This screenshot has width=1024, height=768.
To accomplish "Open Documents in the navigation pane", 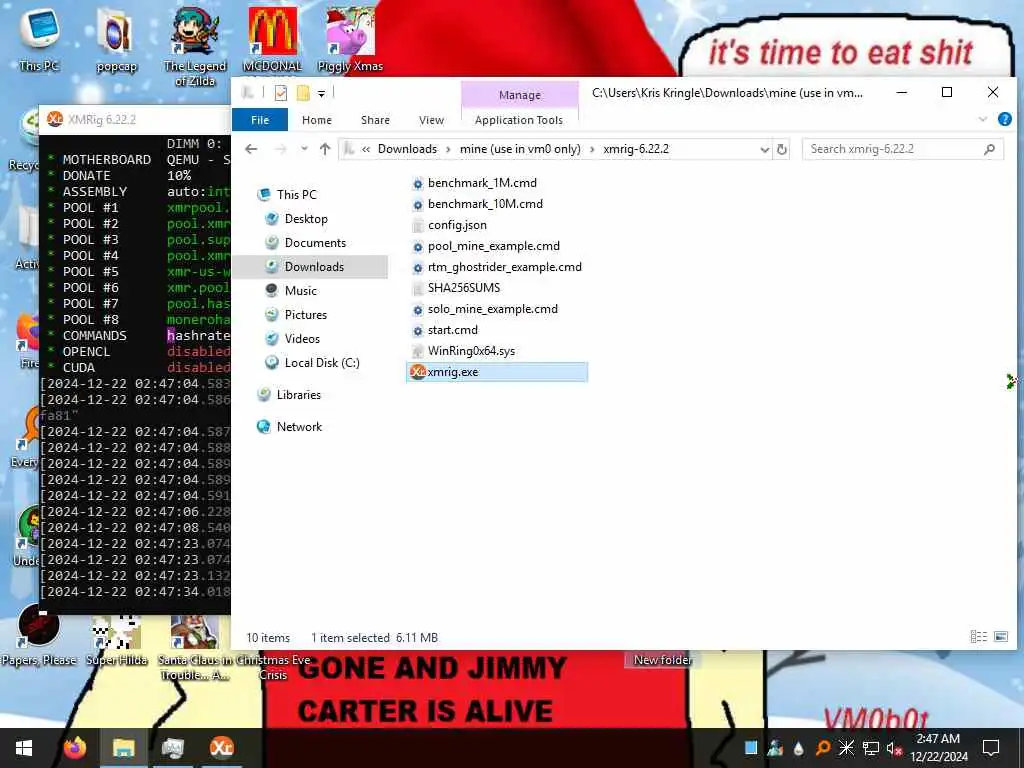I will click(x=306, y=243).
